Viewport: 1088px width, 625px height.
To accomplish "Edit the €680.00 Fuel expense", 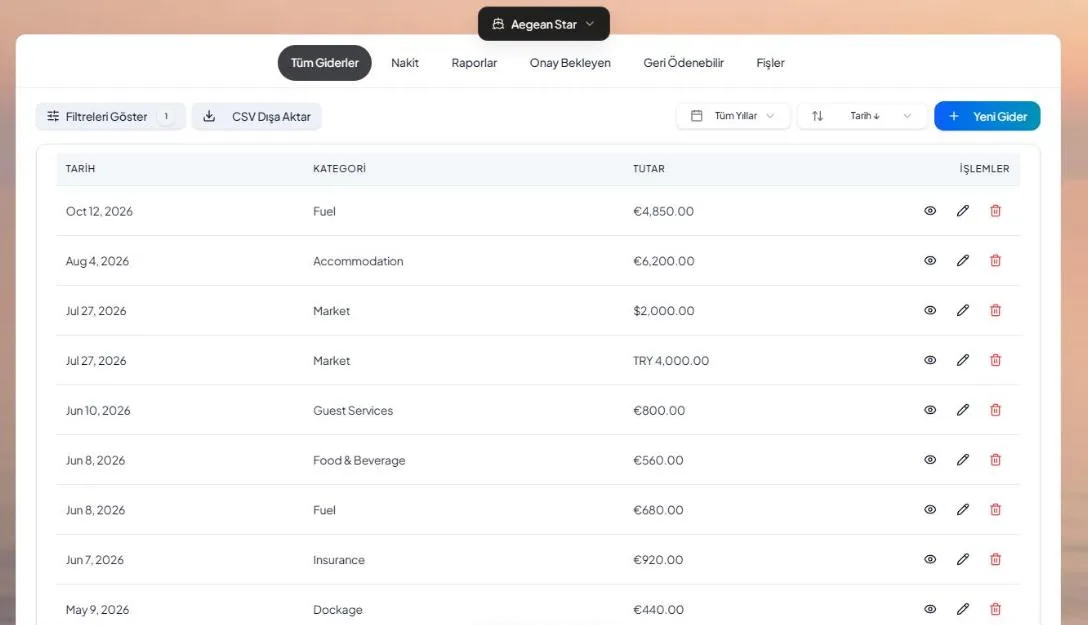I will pos(962,510).
